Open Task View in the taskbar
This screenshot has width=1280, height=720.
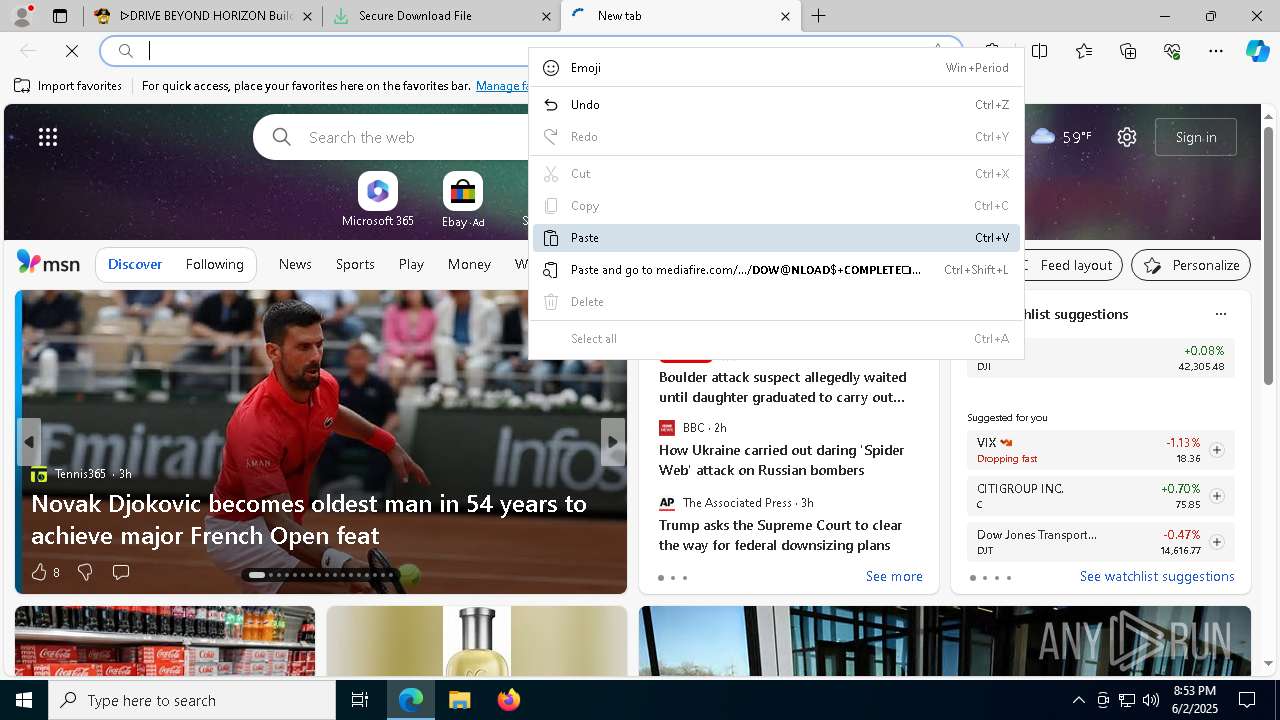360,700
